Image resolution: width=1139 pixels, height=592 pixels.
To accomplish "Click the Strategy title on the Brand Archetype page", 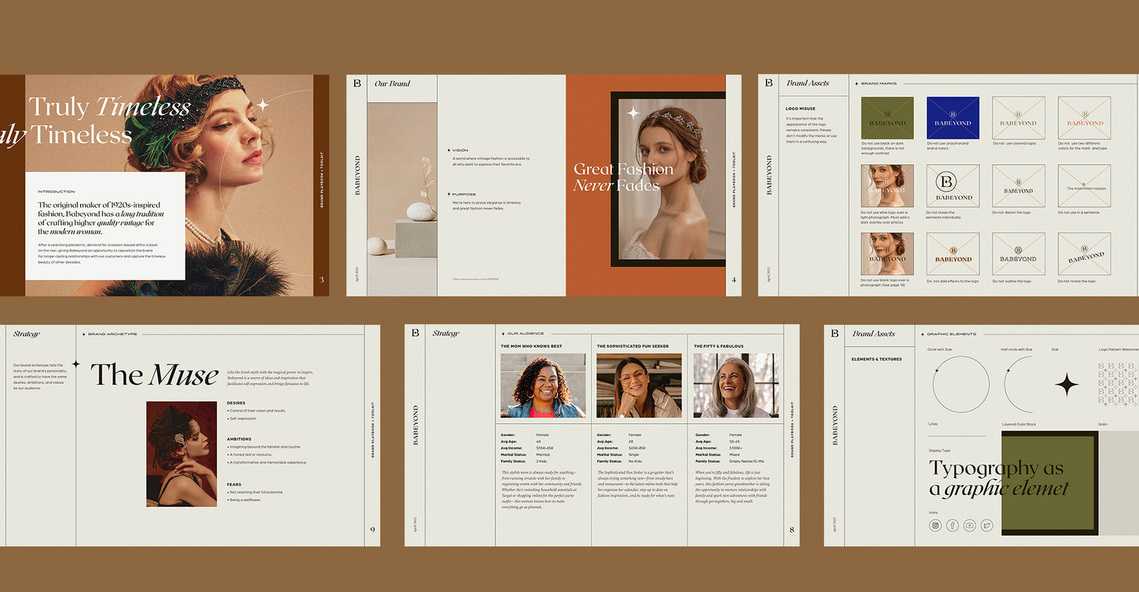I will click(26, 334).
